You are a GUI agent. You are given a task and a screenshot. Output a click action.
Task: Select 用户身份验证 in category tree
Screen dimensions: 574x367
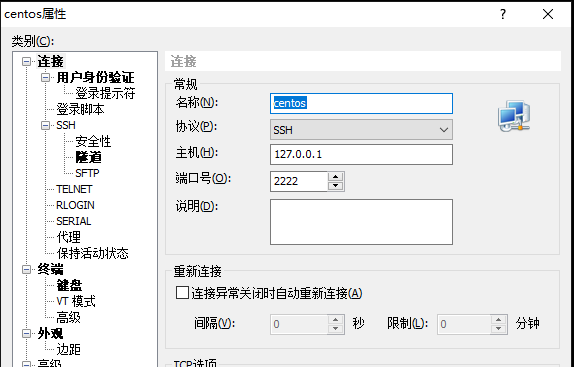click(96, 77)
